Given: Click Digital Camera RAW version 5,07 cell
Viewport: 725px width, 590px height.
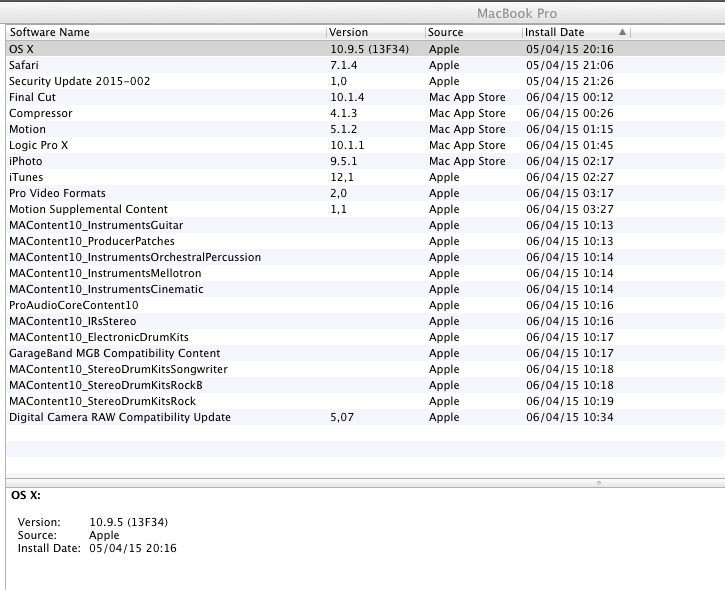Looking at the screenshot, I should point(342,417).
